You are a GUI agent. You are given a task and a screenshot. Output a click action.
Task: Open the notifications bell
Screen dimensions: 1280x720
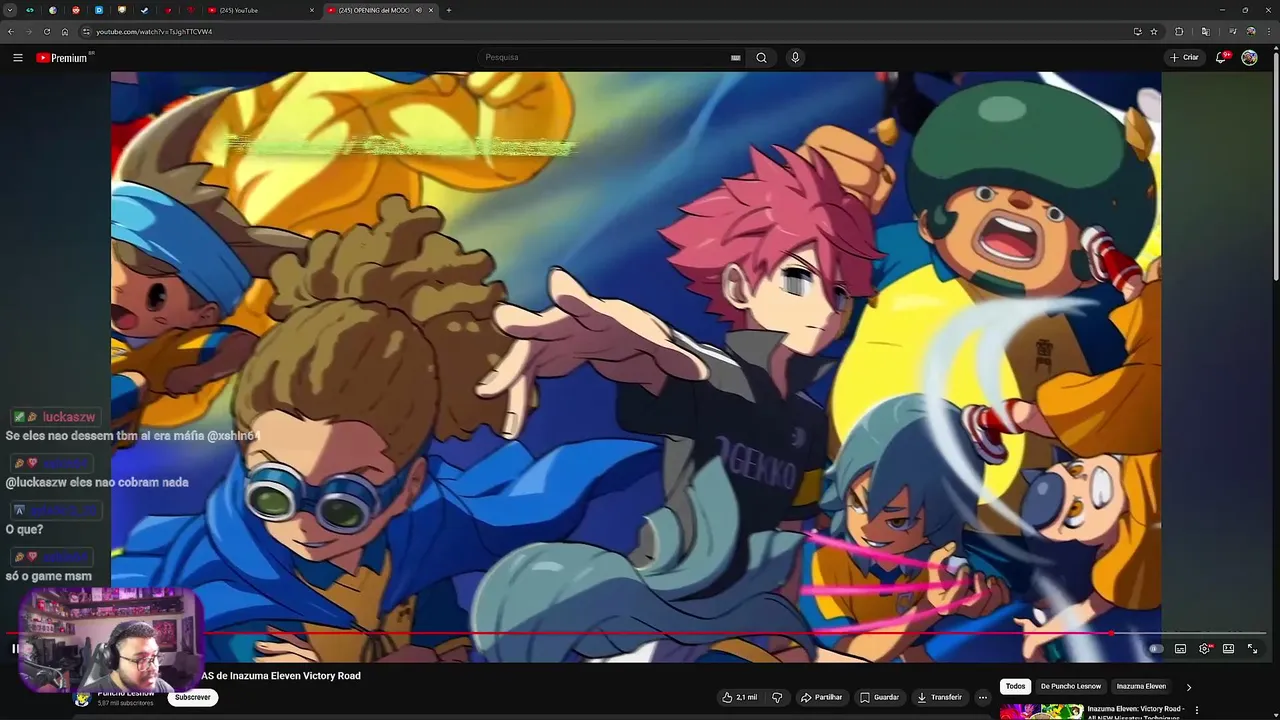pyautogui.click(x=1221, y=58)
